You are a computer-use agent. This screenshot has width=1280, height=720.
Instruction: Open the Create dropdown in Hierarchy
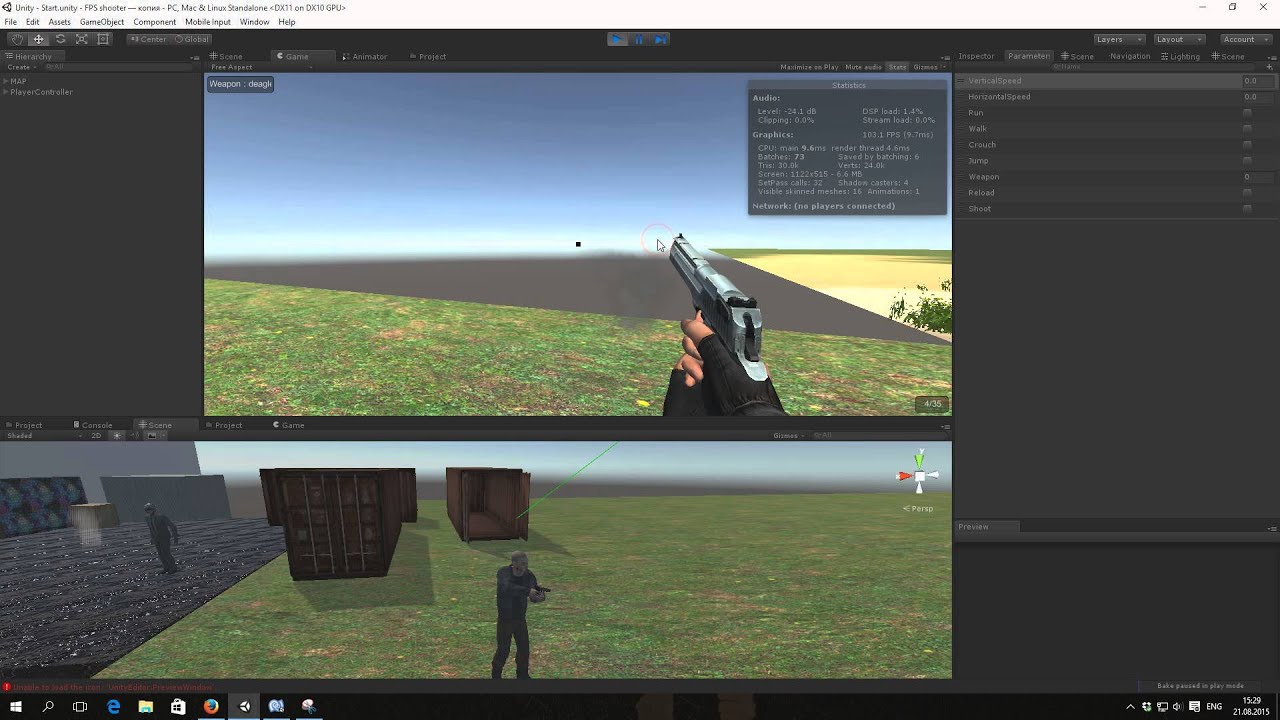(20, 67)
